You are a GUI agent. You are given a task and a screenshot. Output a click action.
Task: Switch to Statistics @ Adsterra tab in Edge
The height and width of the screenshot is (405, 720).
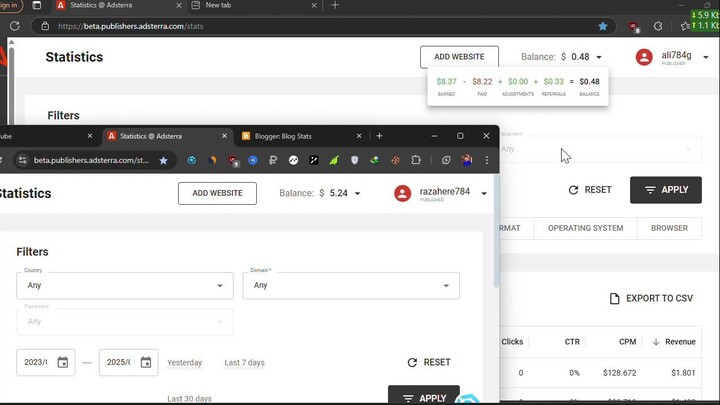click(117, 5)
